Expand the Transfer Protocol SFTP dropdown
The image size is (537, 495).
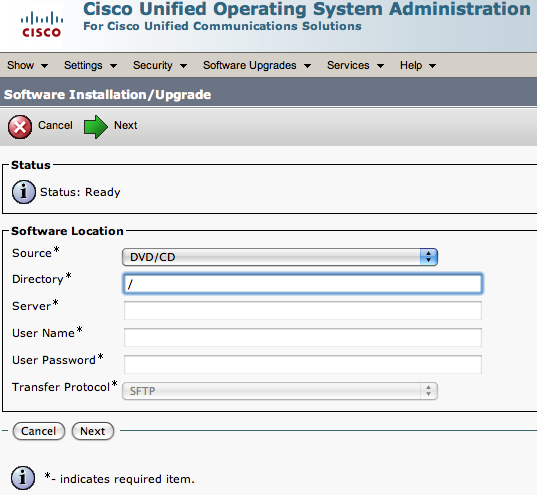(280, 391)
